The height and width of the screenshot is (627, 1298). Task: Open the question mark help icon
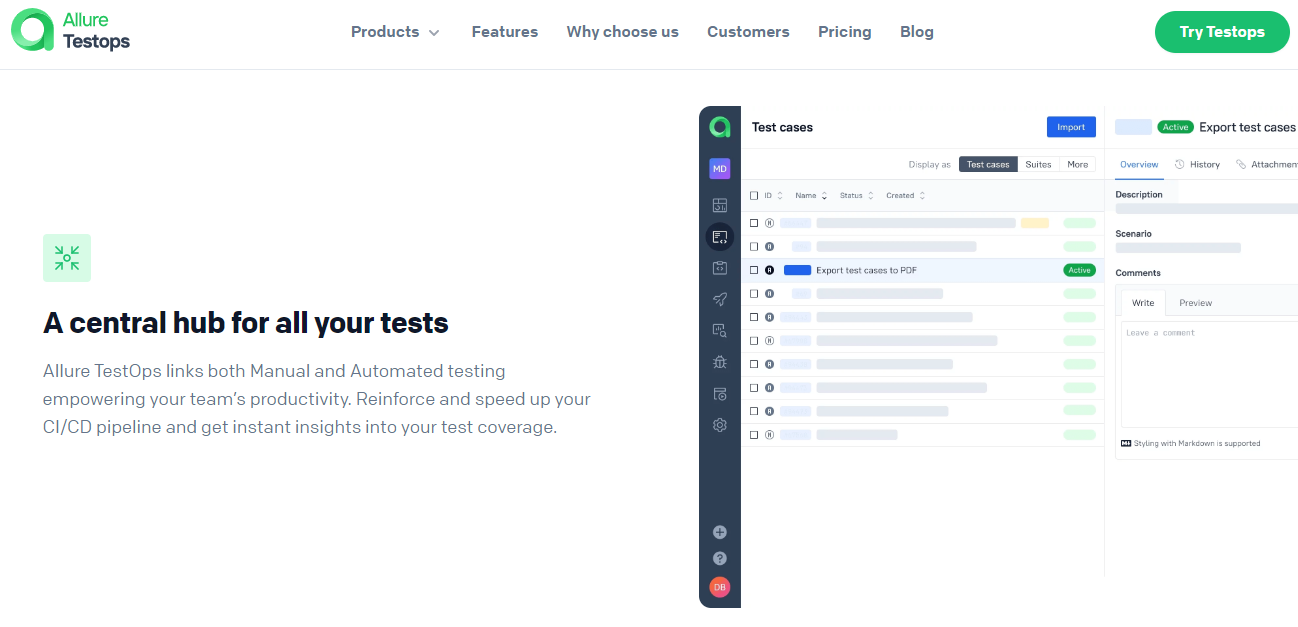point(719,559)
